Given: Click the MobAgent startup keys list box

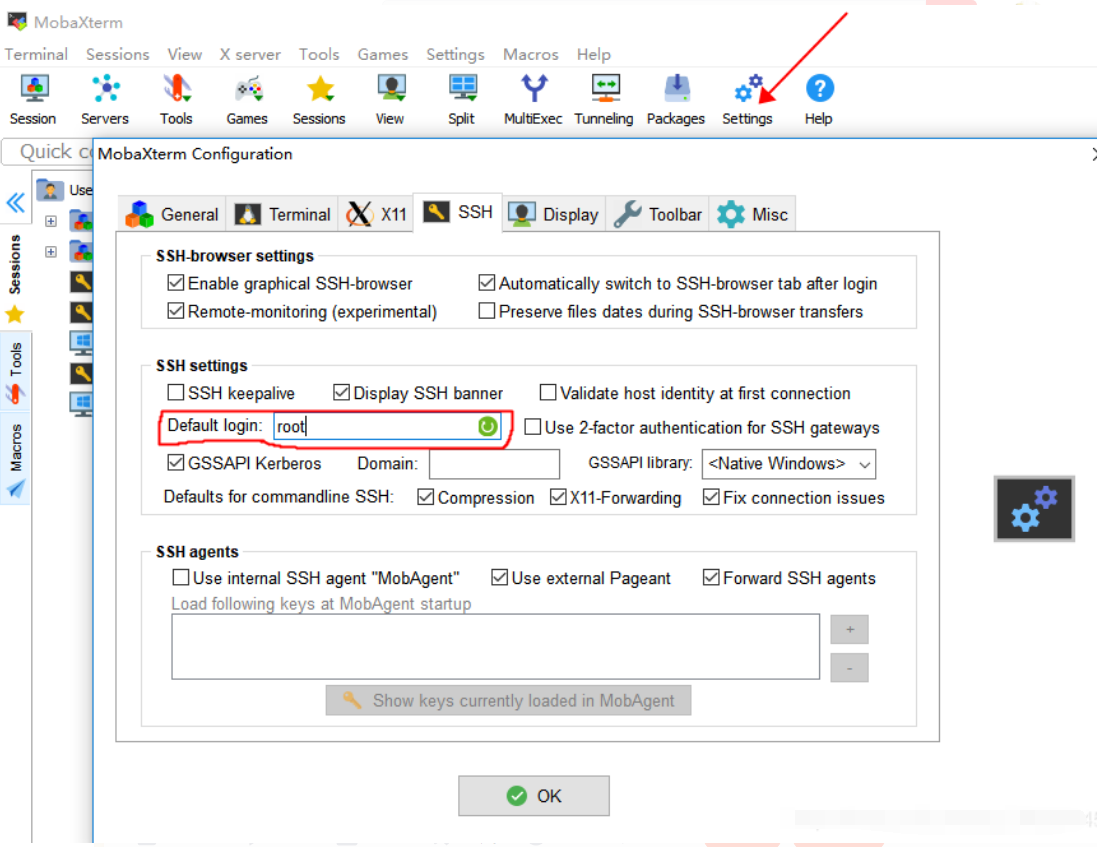Looking at the screenshot, I should pyautogui.click(x=495, y=646).
